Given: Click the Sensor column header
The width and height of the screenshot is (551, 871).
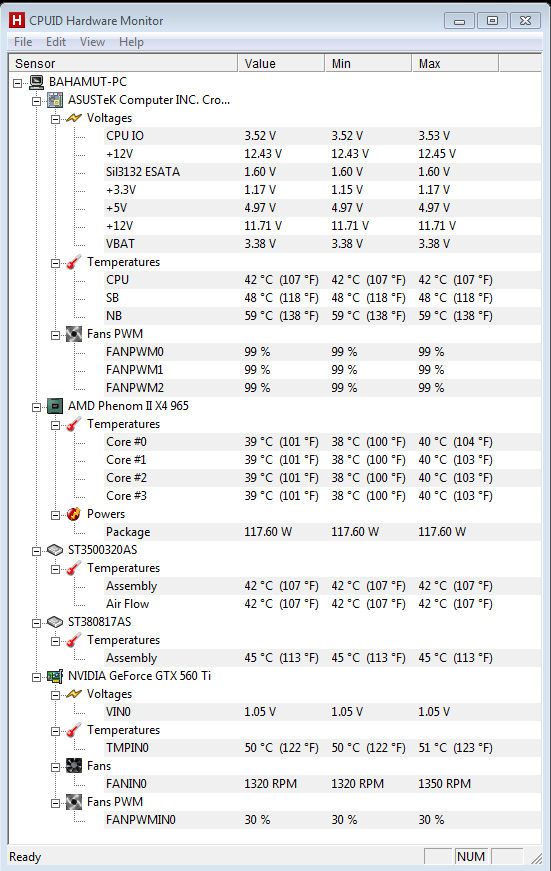Looking at the screenshot, I should pyautogui.click(x=123, y=63).
